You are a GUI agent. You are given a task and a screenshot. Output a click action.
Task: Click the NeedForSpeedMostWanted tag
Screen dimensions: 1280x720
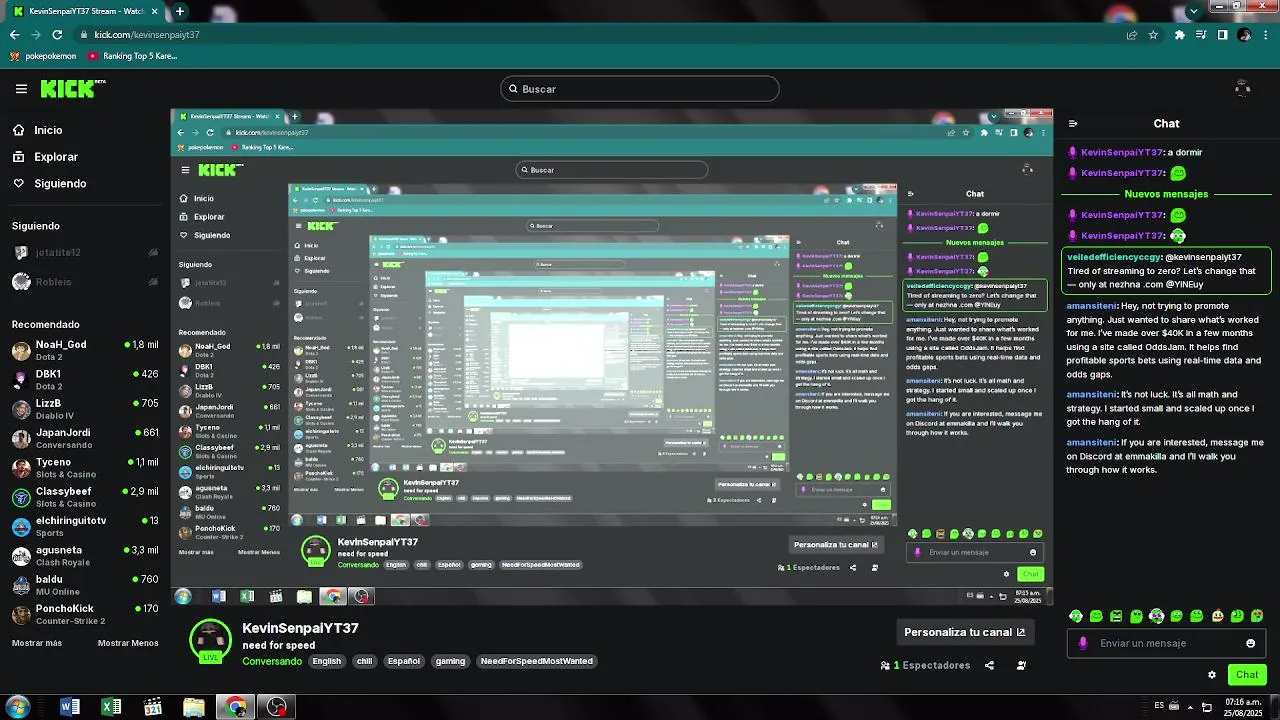(537, 661)
